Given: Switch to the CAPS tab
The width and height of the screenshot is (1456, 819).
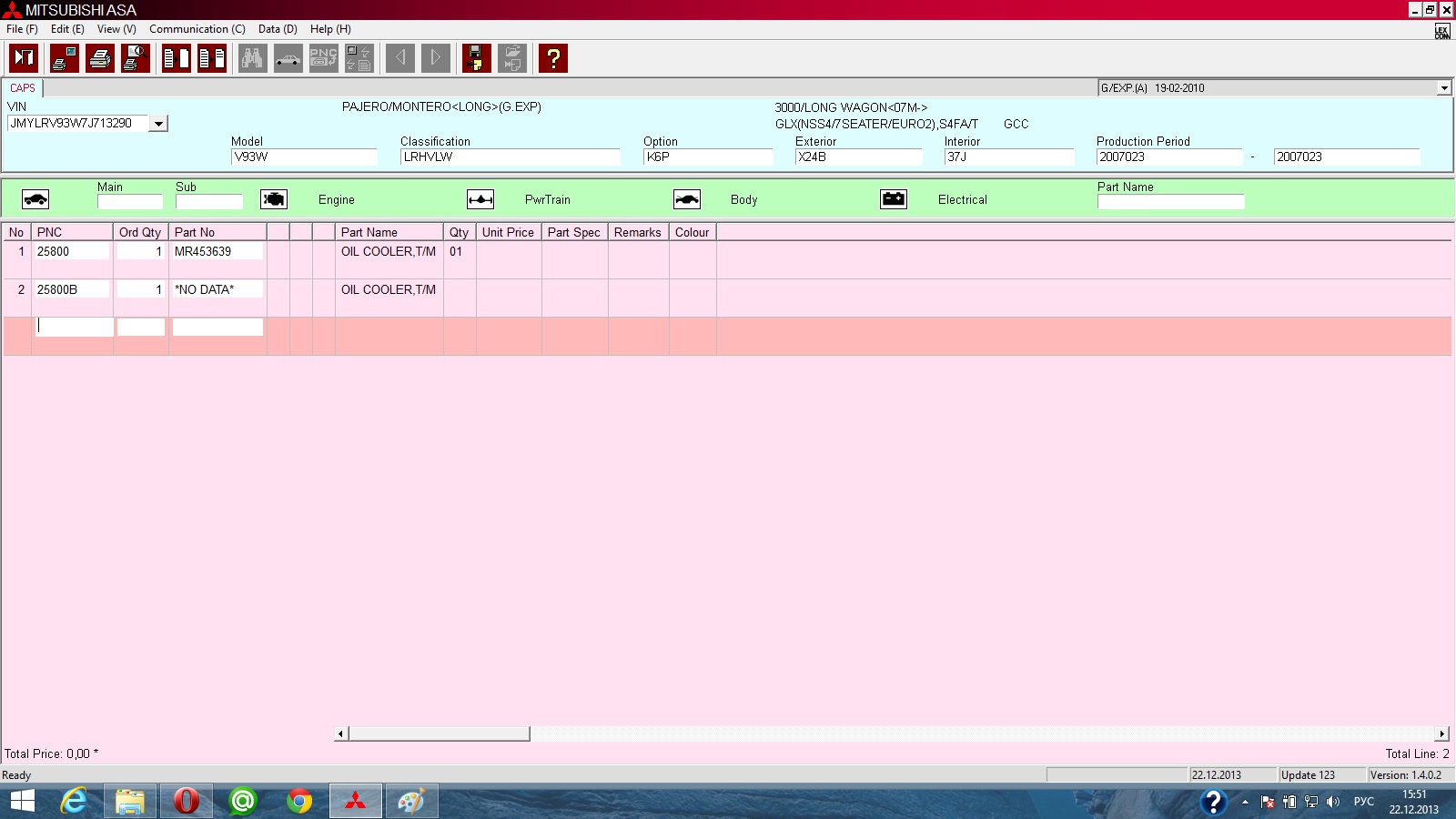Looking at the screenshot, I should (x=23, y=88).
